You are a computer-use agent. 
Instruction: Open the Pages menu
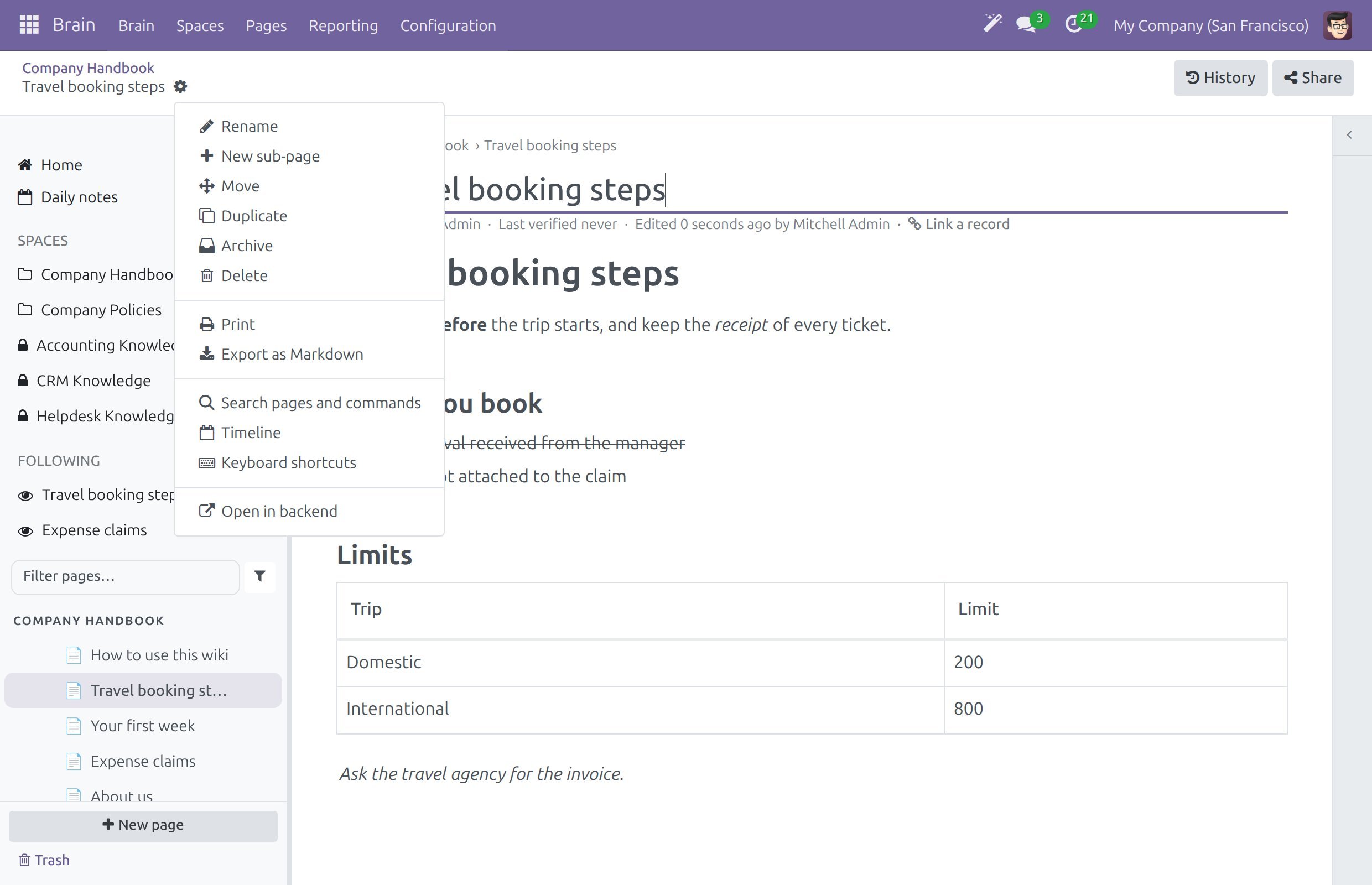tap(266, 25)
